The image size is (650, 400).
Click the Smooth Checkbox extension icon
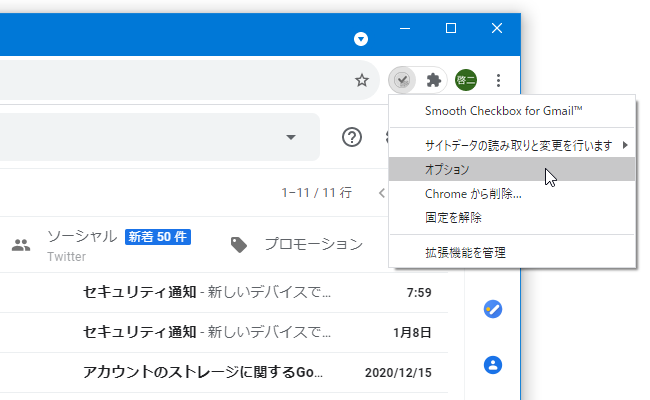click(x=402, y=80)
